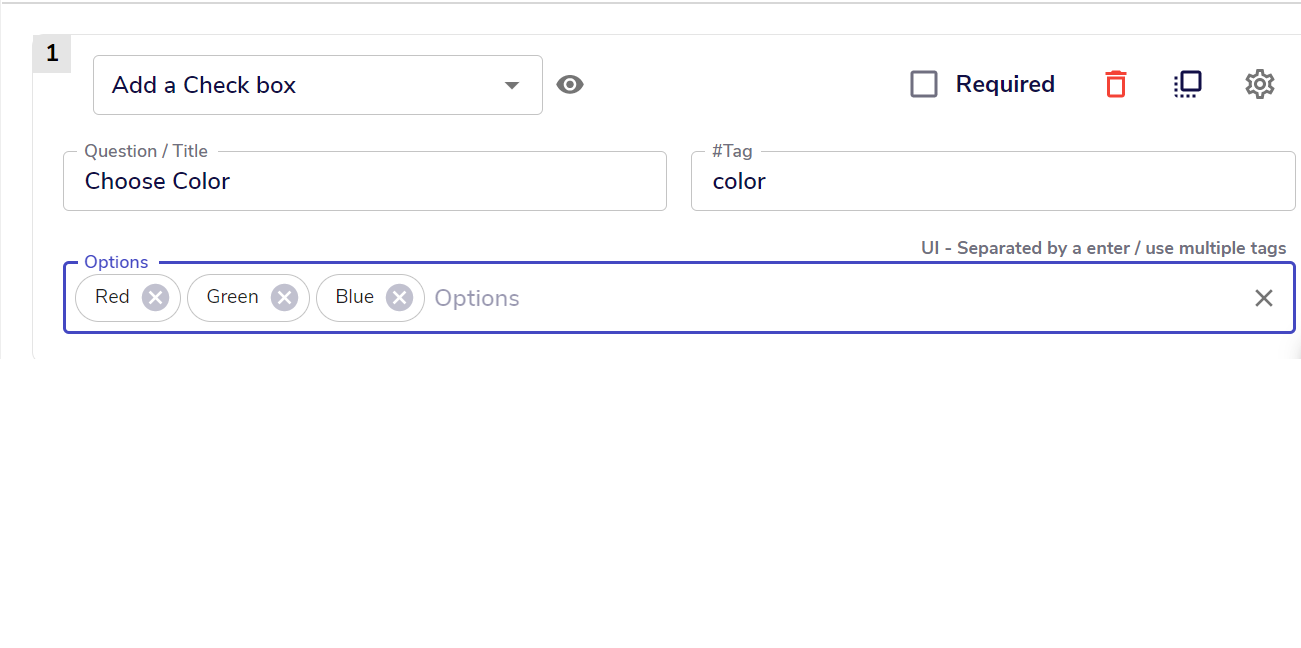
Task: Open the Add a Check box dropdown
Action: tap(318, 85)
